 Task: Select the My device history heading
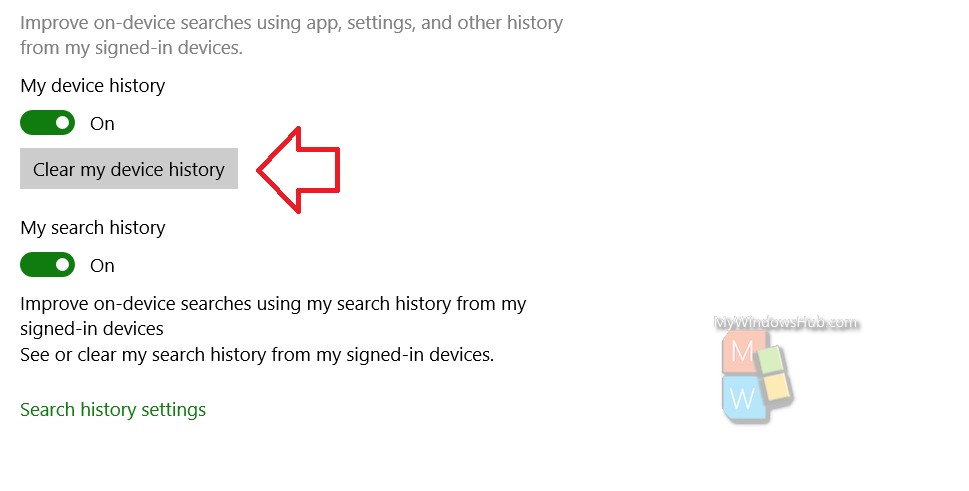(93, 85)
